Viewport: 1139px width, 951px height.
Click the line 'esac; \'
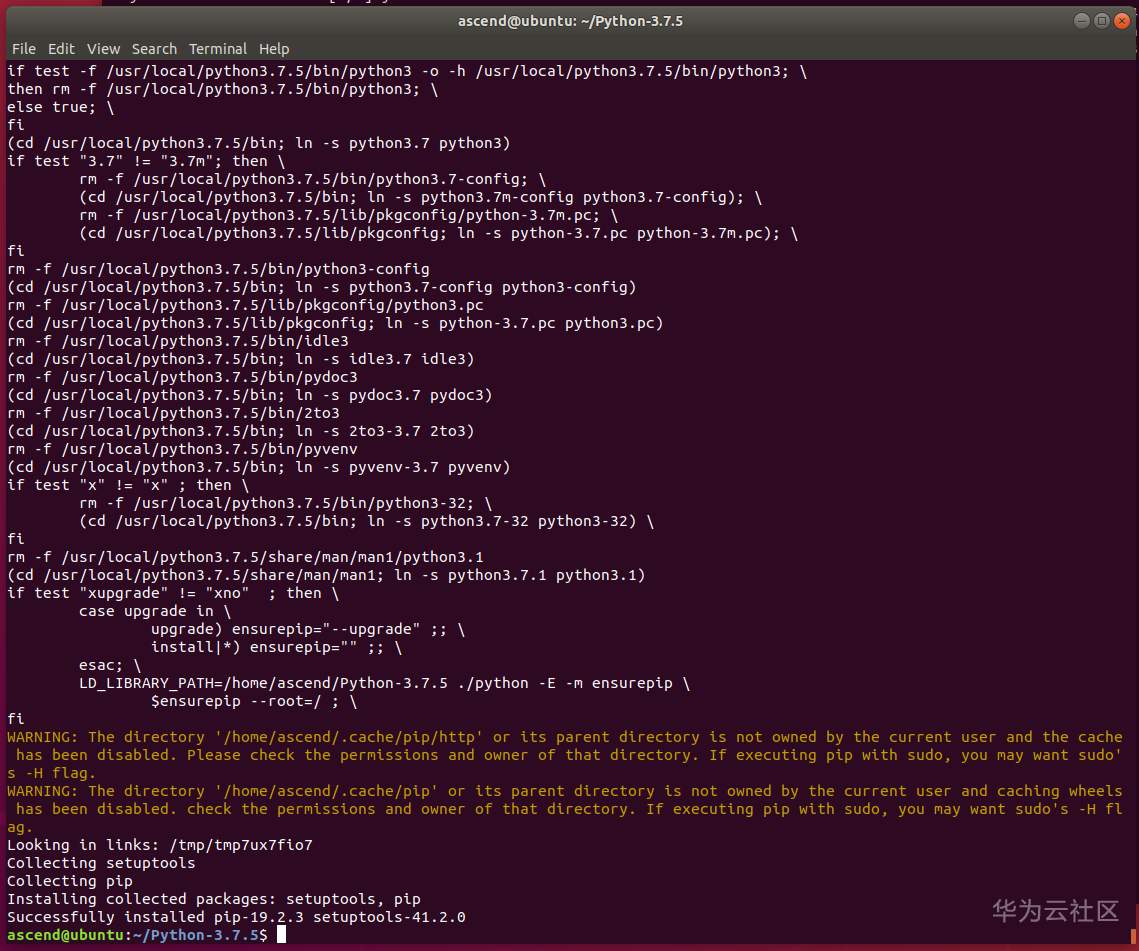(110, 665)
